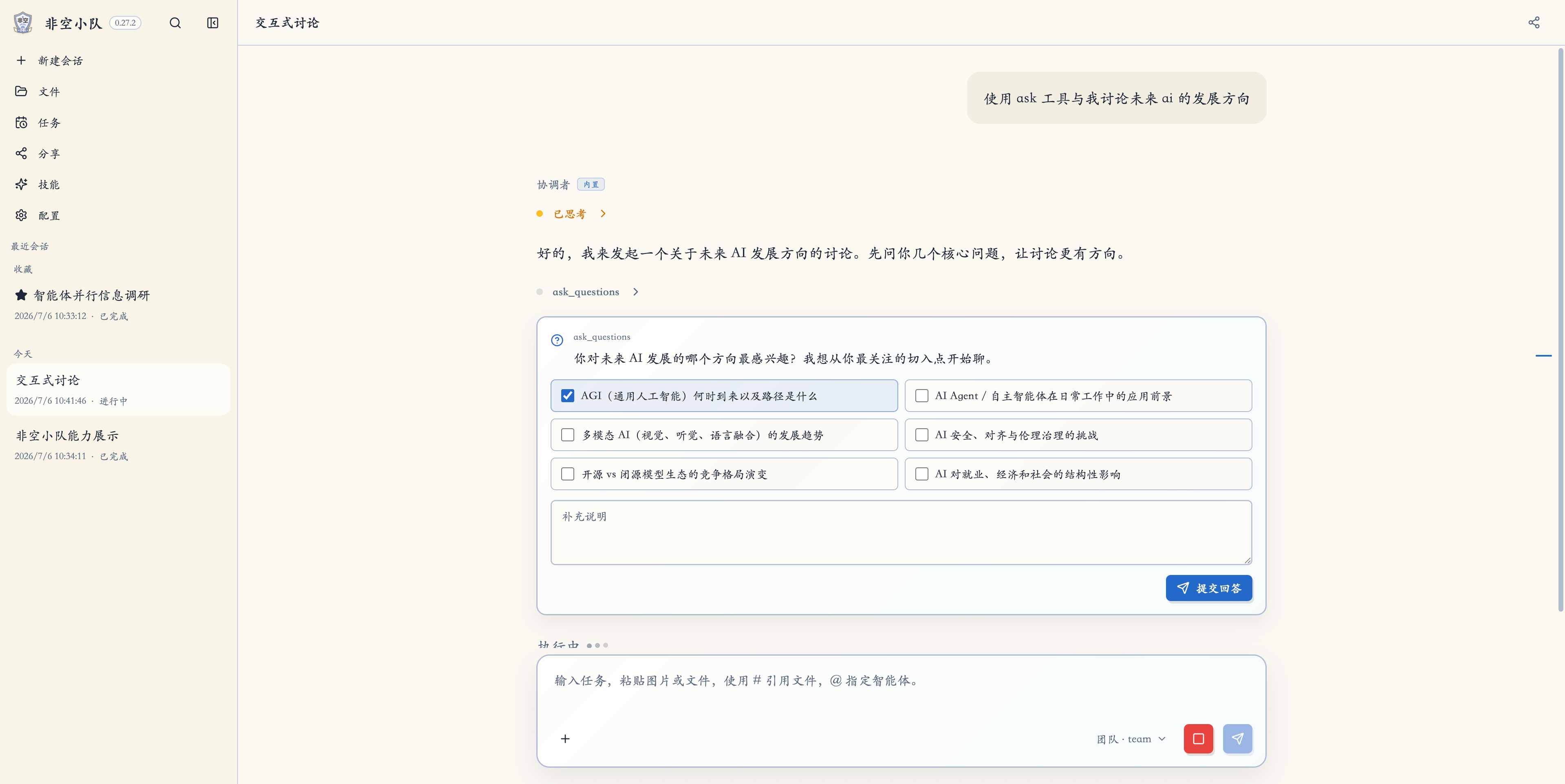
Task: Expand the ask_questions tool call row
Action: coord(587,291)
